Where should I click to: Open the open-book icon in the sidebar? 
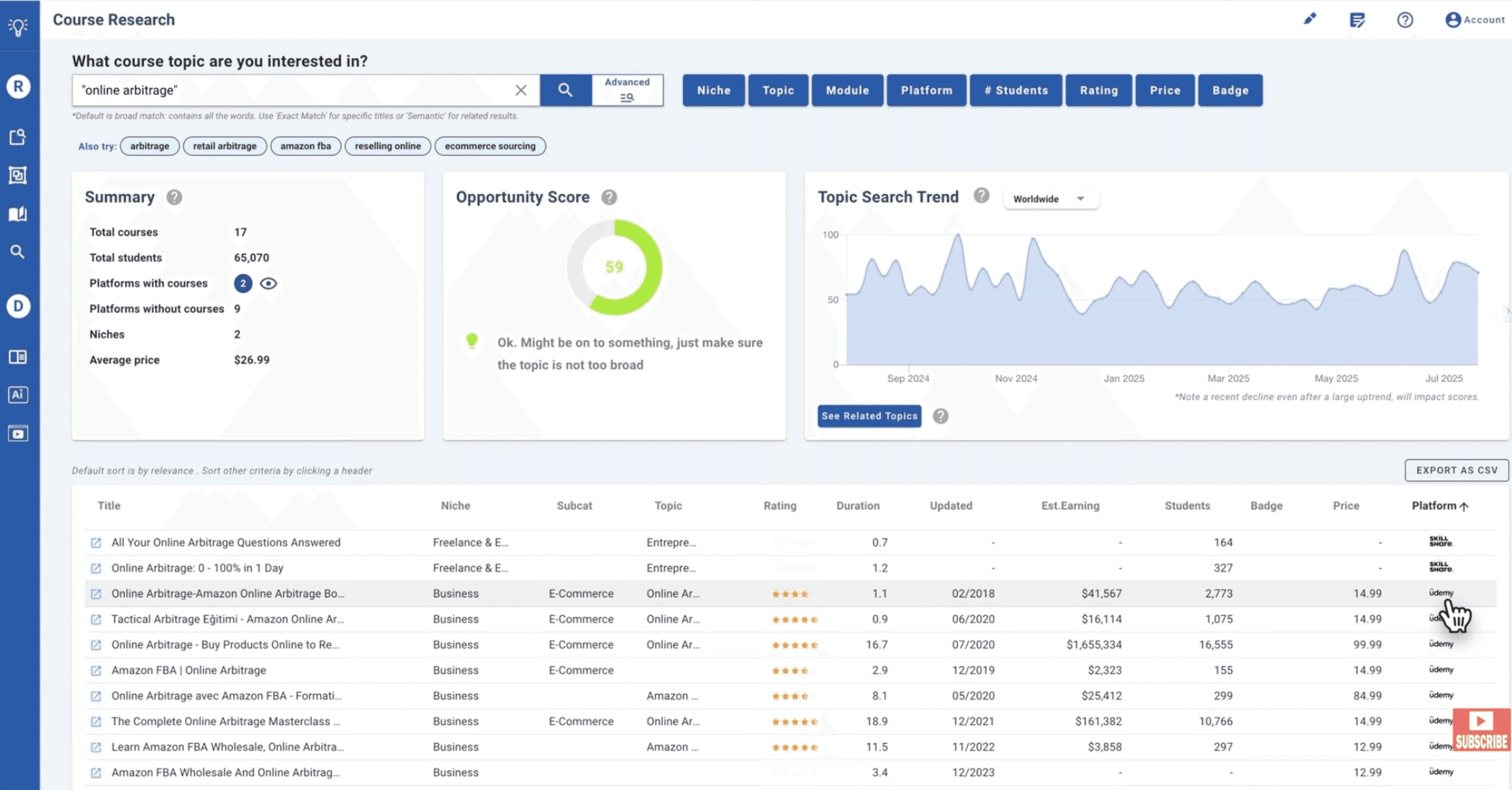[18, 214]
